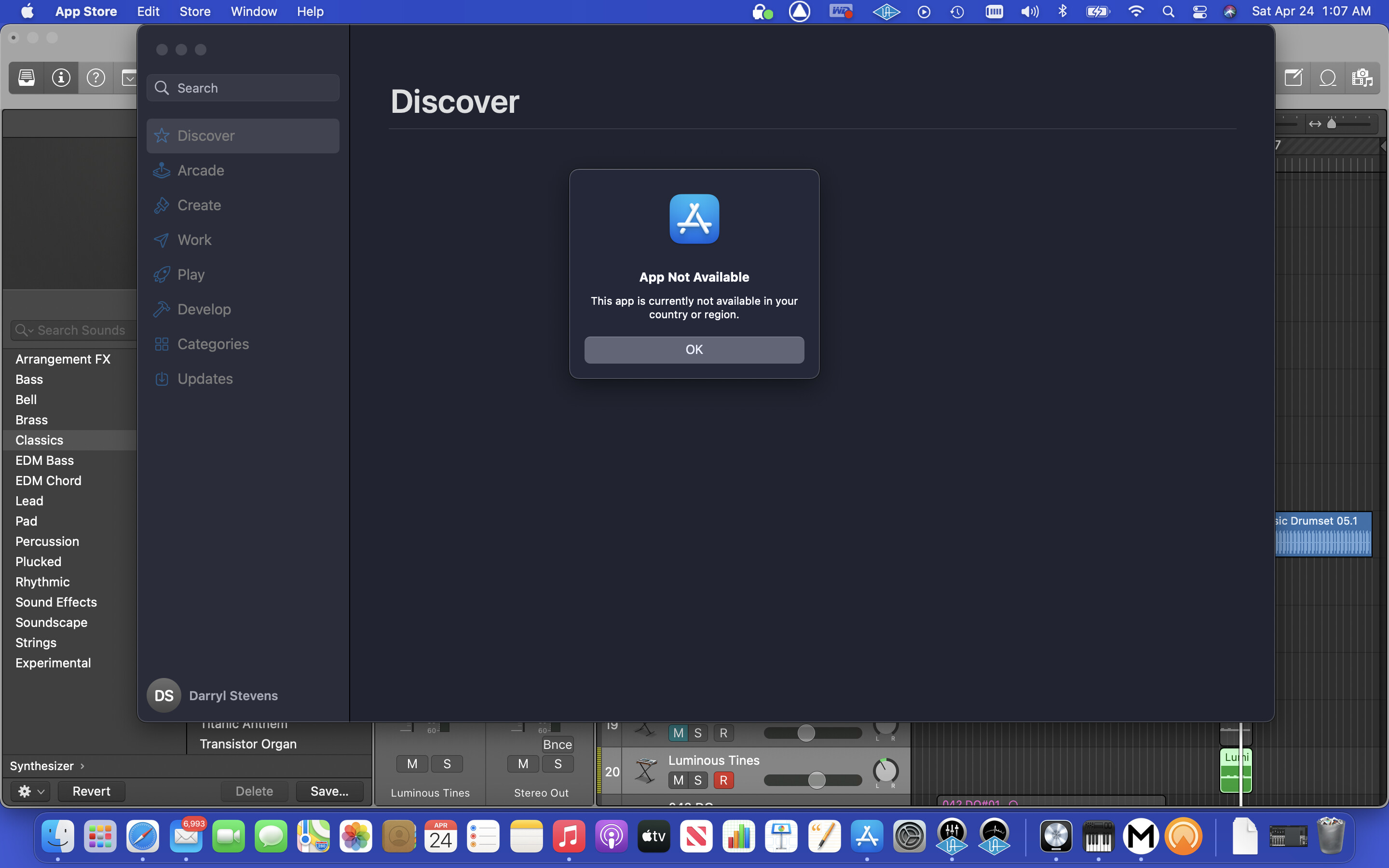Viewport: 1389px width, 868px height.
Task: Toggle record enable on track 19
Action: click(x=723, y=733)
